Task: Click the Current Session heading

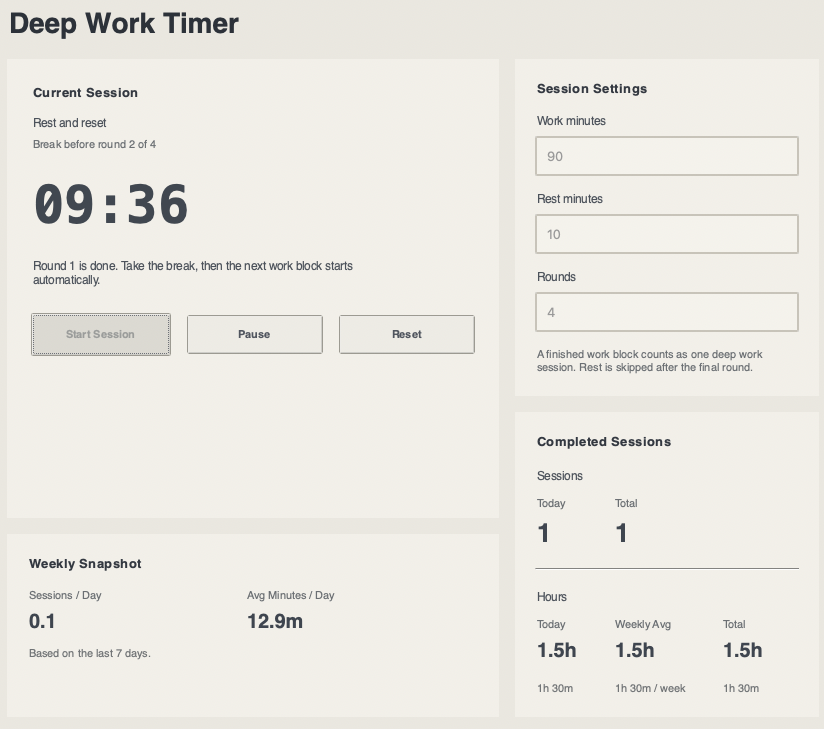Action: click(x=86, y=93)
